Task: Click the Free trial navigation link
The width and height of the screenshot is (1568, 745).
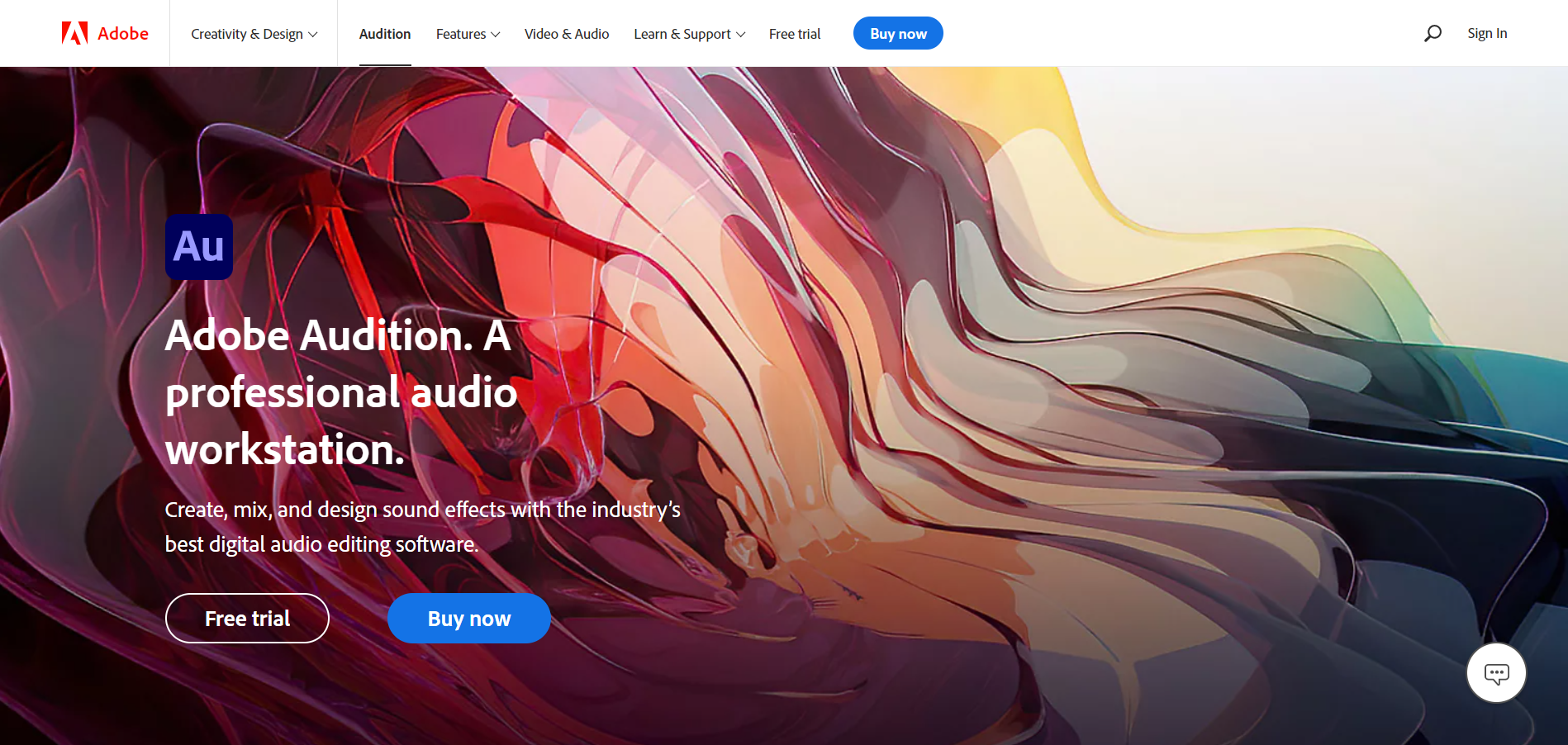Action: (x=795, y=34)
